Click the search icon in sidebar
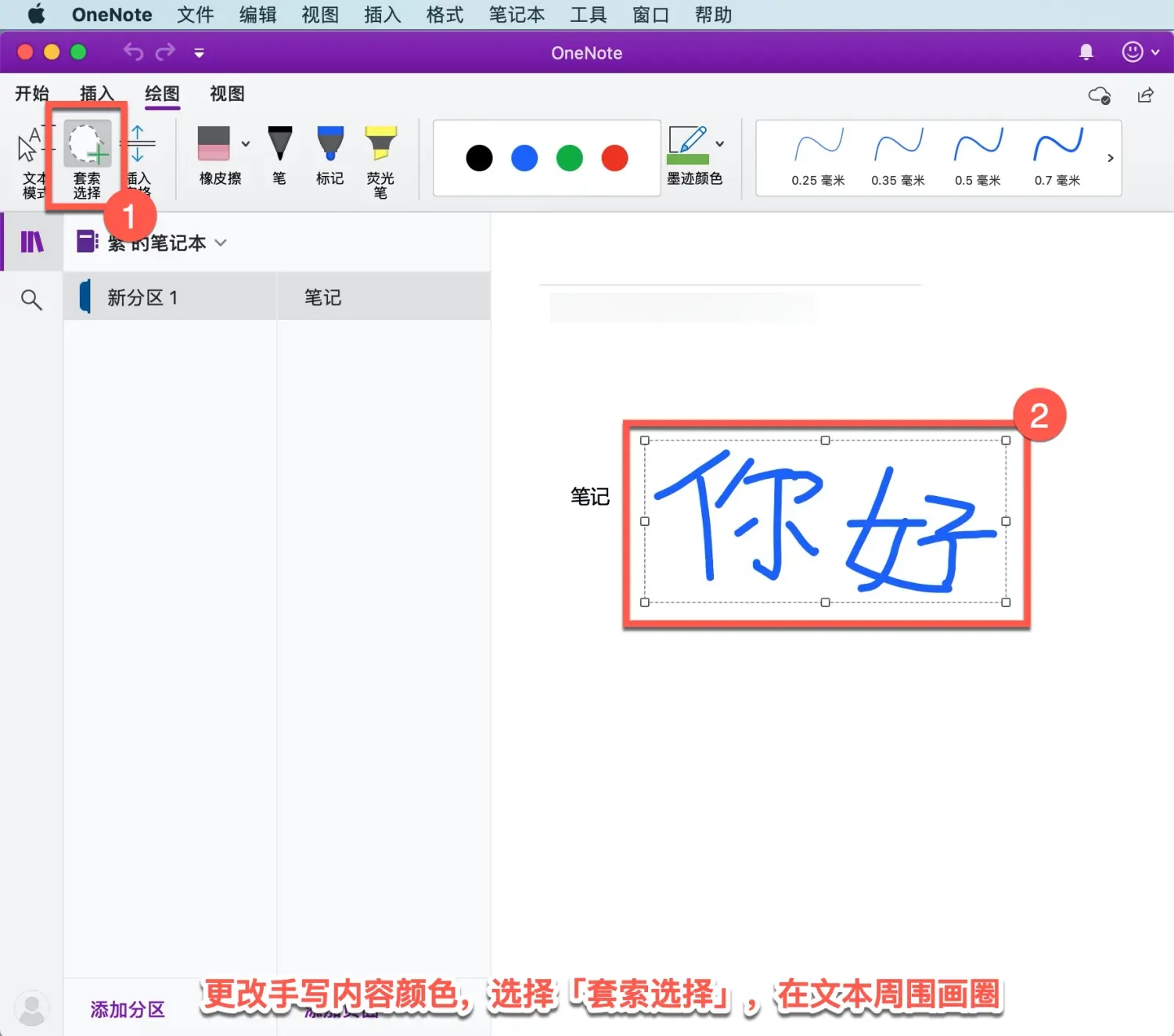The width and height of the screenshot is (1174, 1036). 31,299
